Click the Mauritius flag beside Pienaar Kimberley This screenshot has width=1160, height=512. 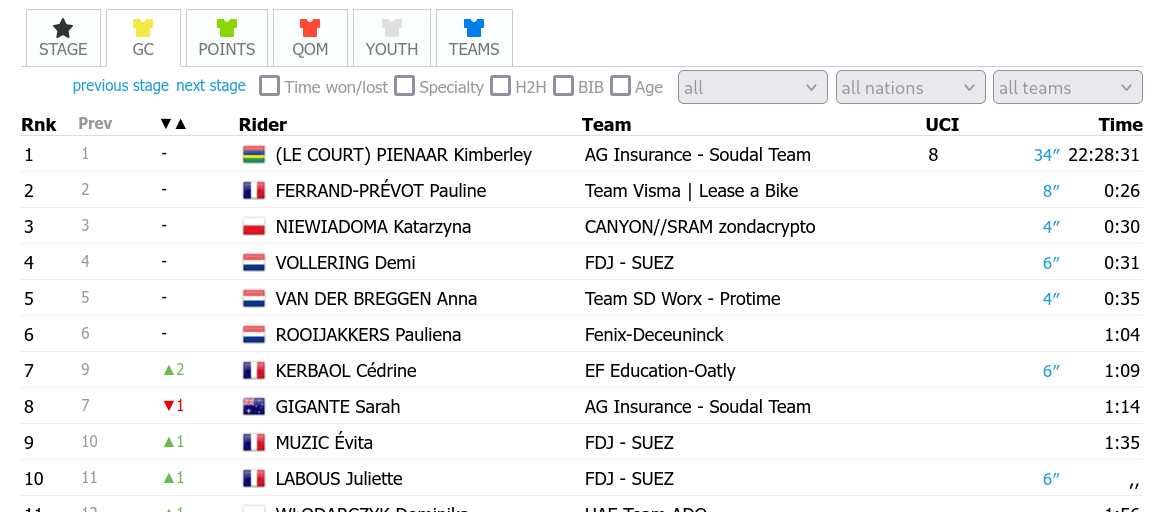(x=254, y=155)
